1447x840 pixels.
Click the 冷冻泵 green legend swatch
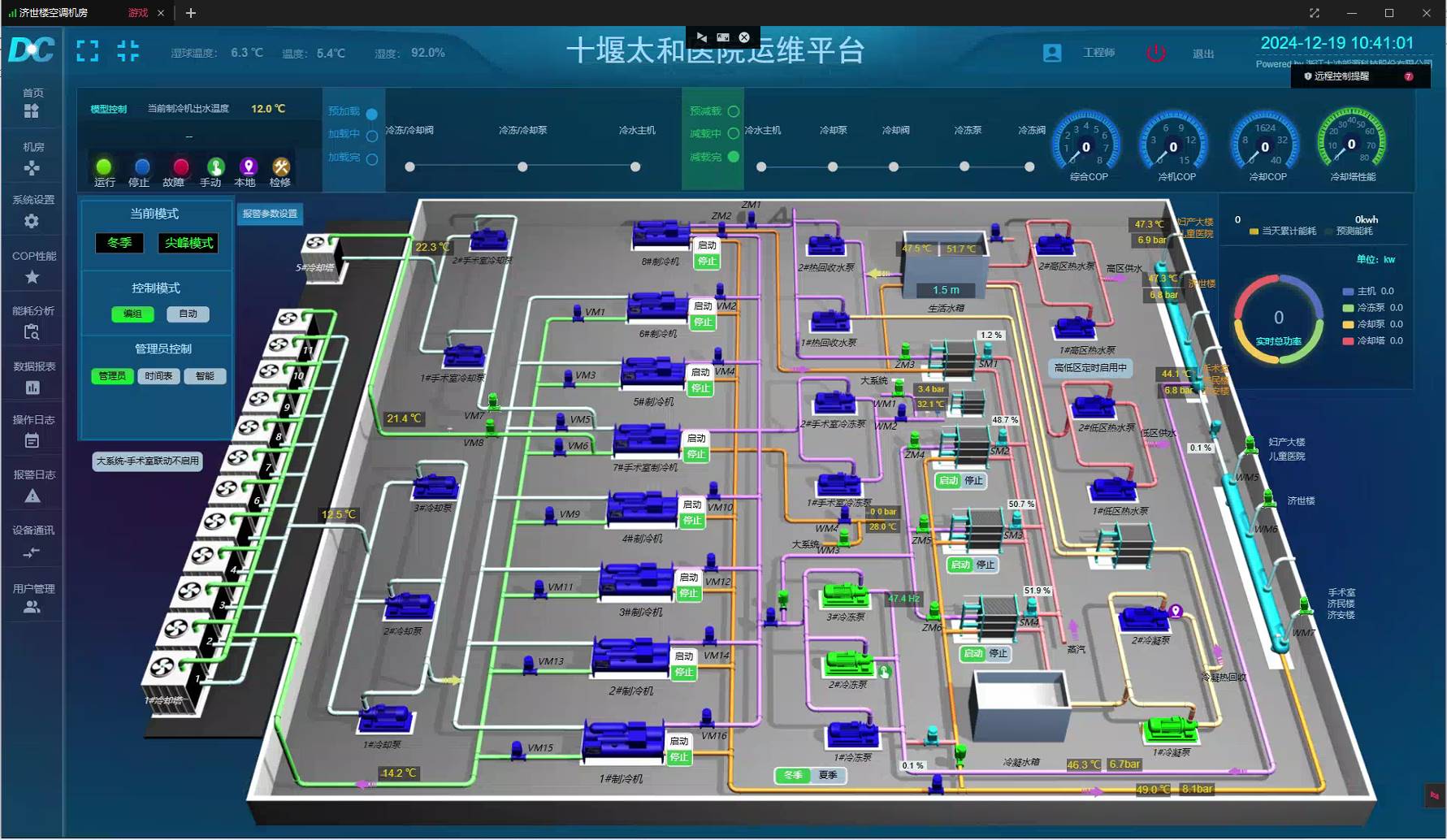1348,308
